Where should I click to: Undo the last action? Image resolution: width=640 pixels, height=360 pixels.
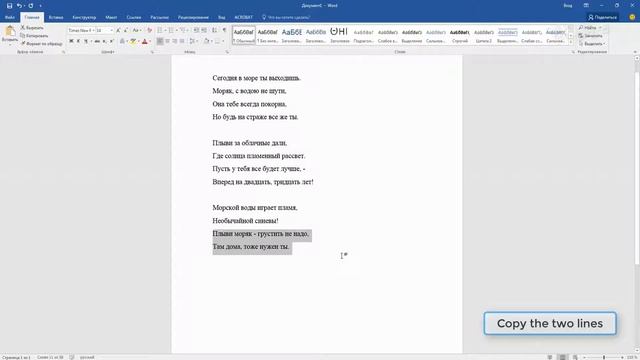pos(19,6)
